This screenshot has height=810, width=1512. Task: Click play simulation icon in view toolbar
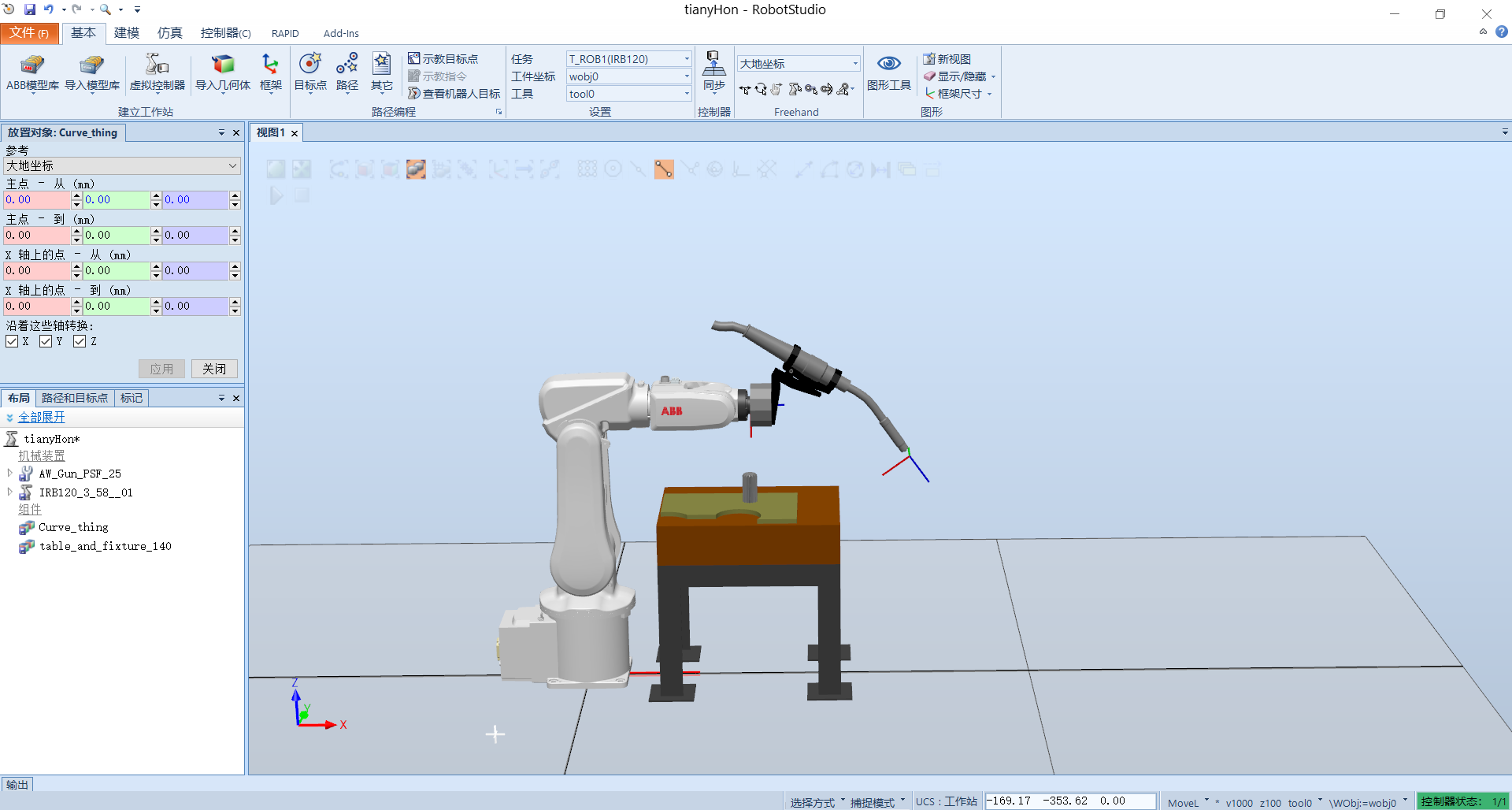276,195
